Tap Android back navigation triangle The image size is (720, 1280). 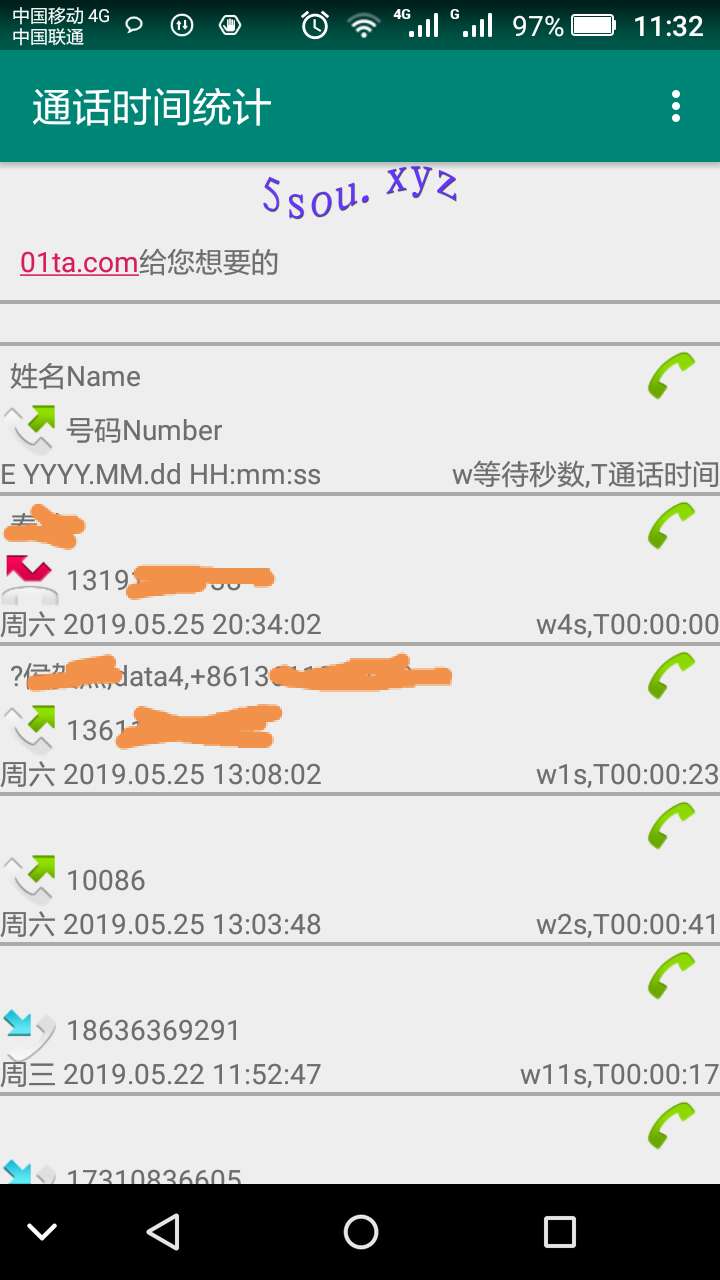coord(163,1232)
